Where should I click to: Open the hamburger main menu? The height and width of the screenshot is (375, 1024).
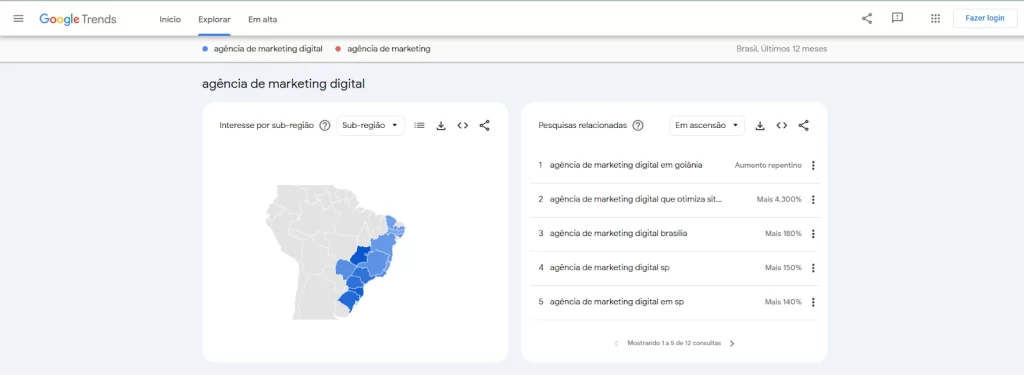pos(18,19)
